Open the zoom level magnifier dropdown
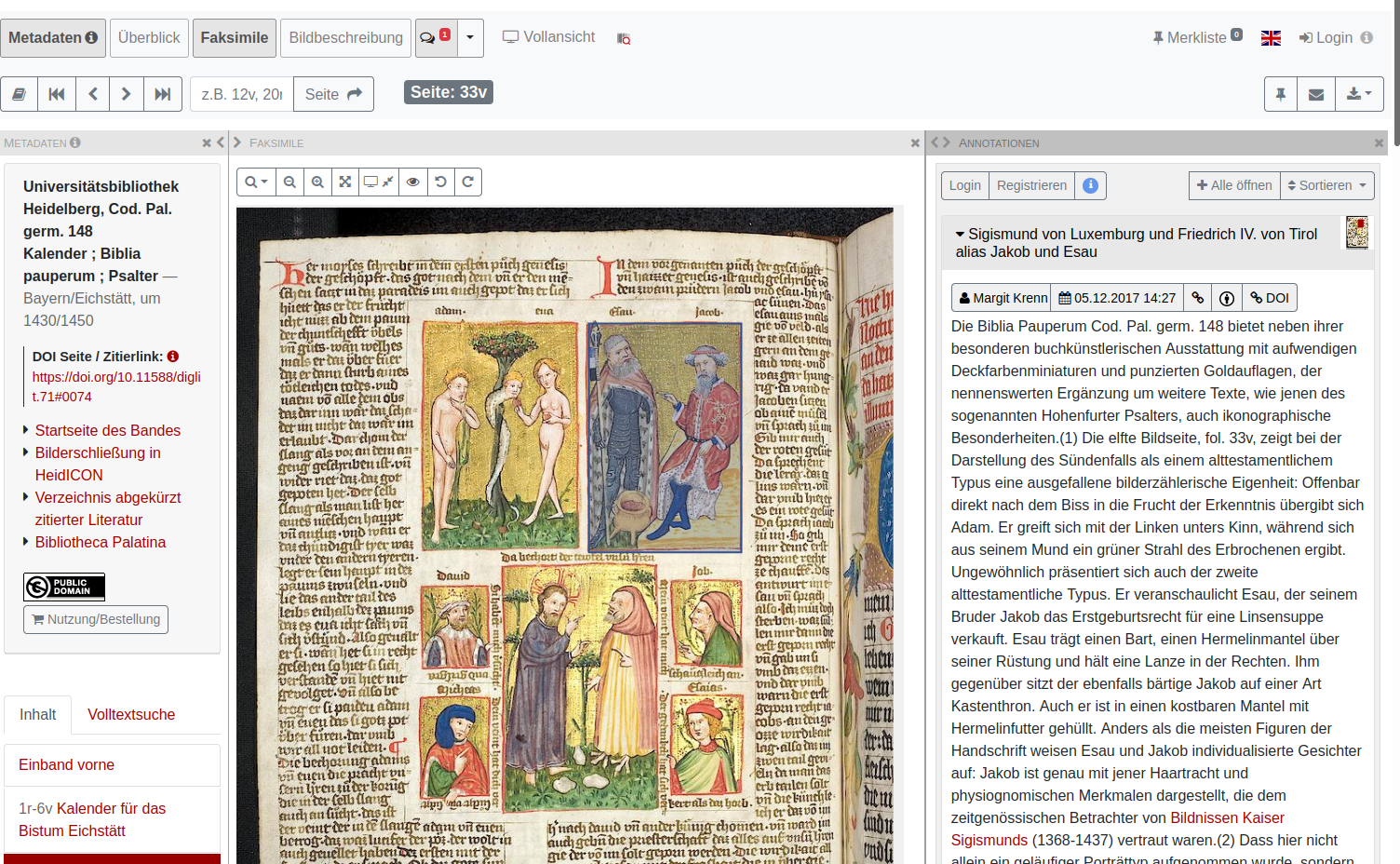 pyautogui.click(x=257, y=182)
